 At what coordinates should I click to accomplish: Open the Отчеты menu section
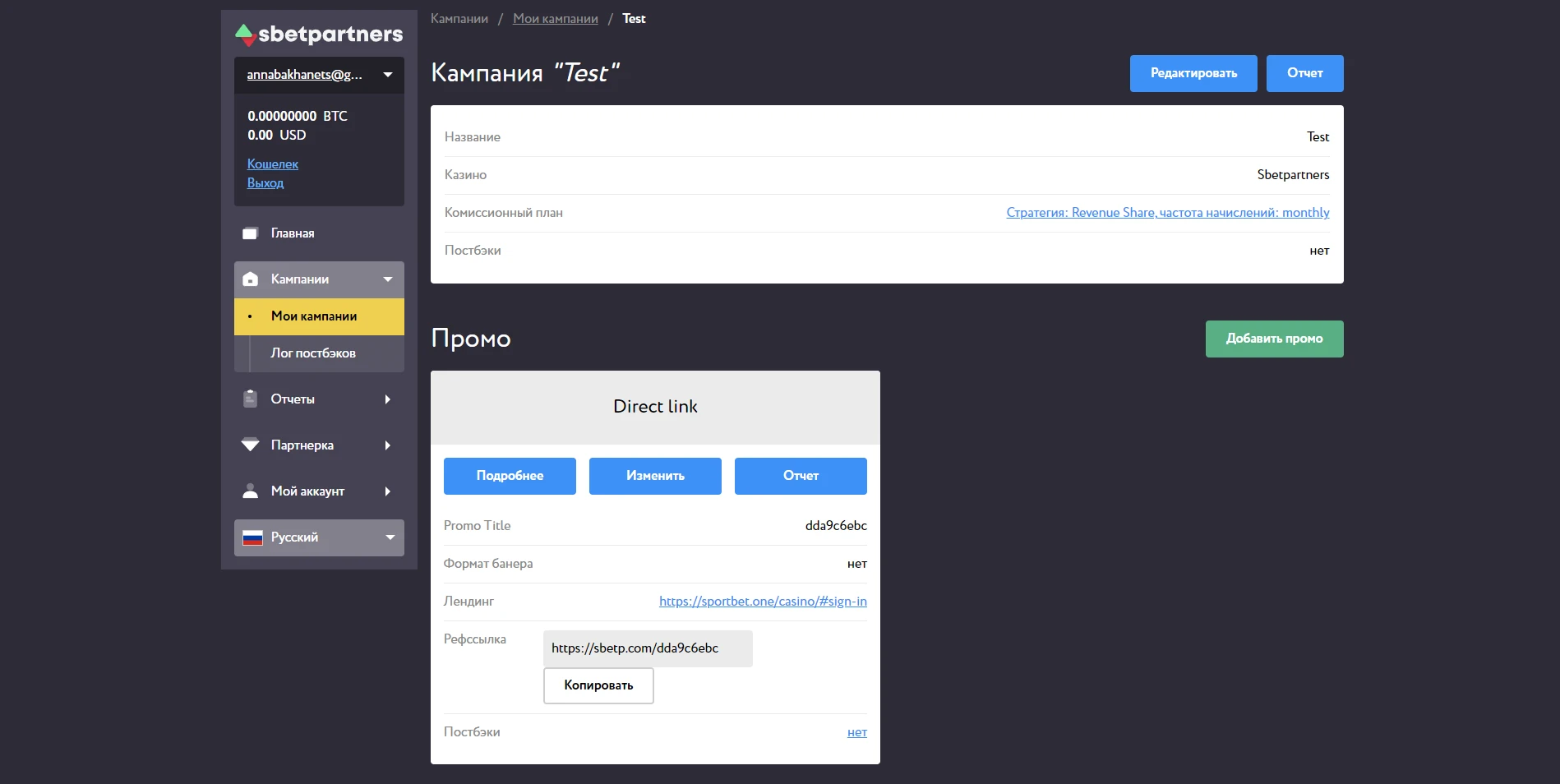319,399
